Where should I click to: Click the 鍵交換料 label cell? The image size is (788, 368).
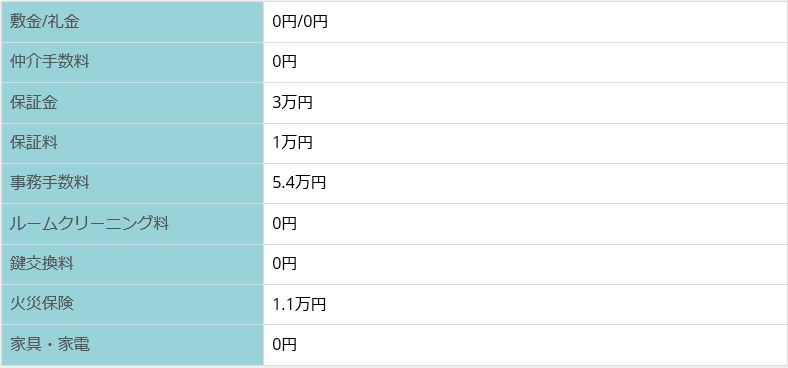click(x=132, y=264)
